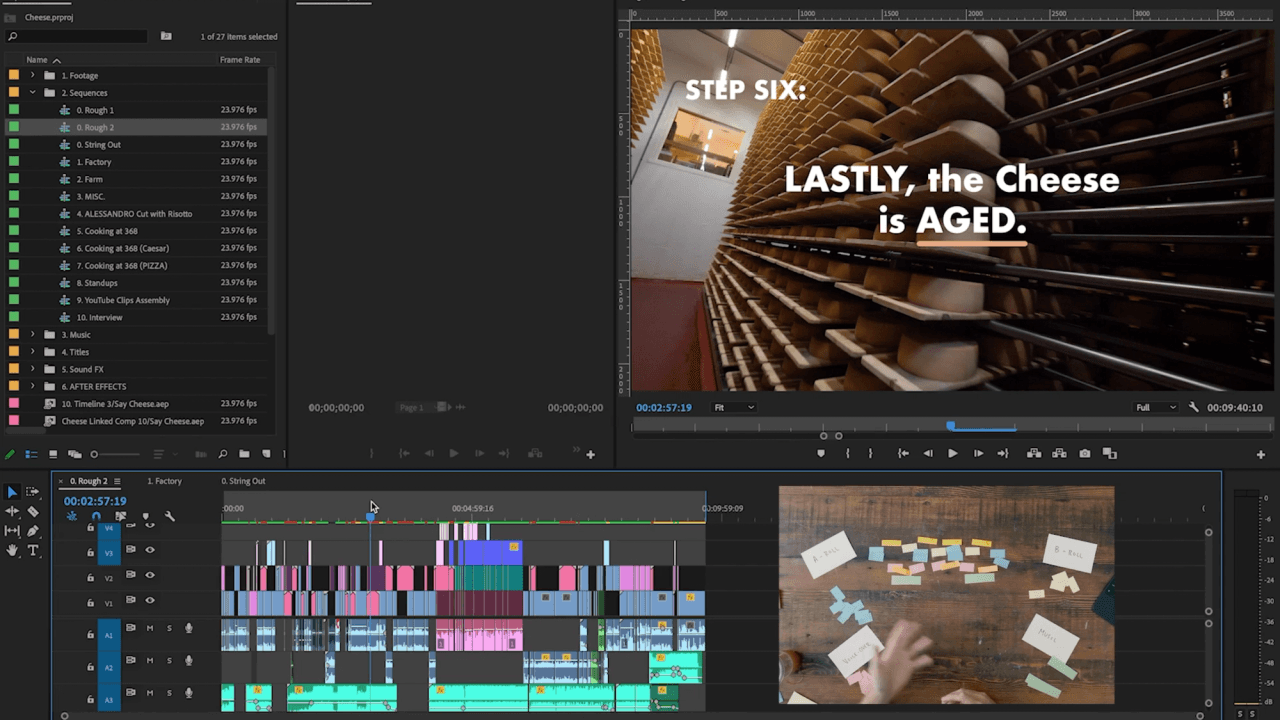The image size is (1280, 720).
Task: Toggle lock on track V2
Action: click(90, 578)
